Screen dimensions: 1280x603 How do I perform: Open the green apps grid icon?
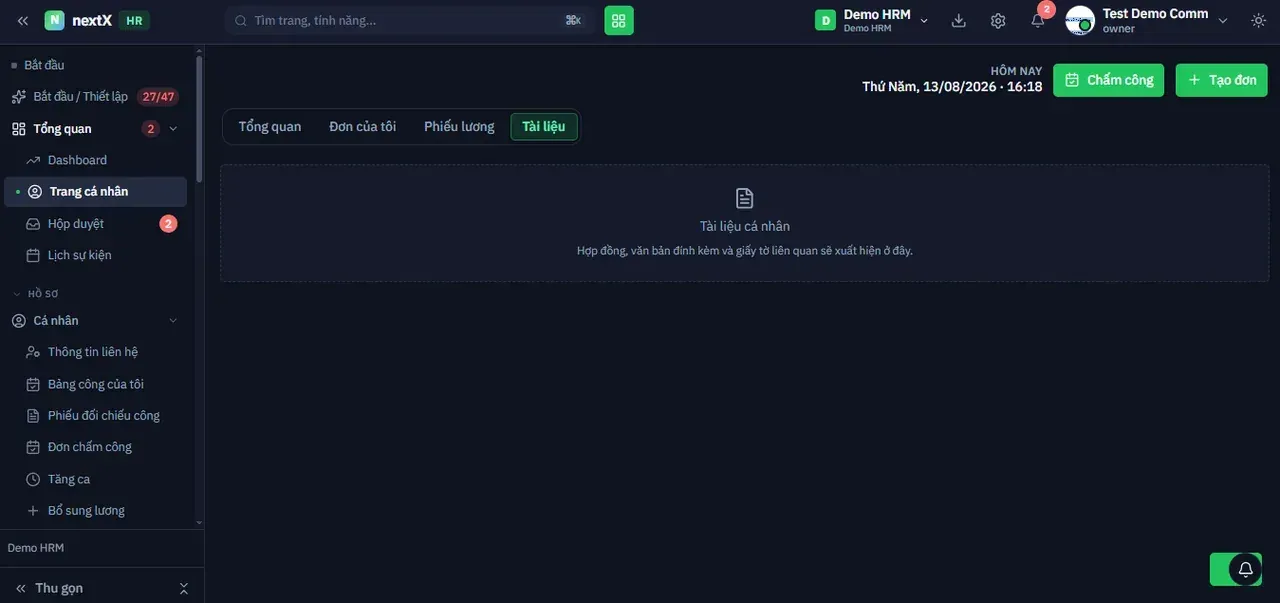(619, 20)
